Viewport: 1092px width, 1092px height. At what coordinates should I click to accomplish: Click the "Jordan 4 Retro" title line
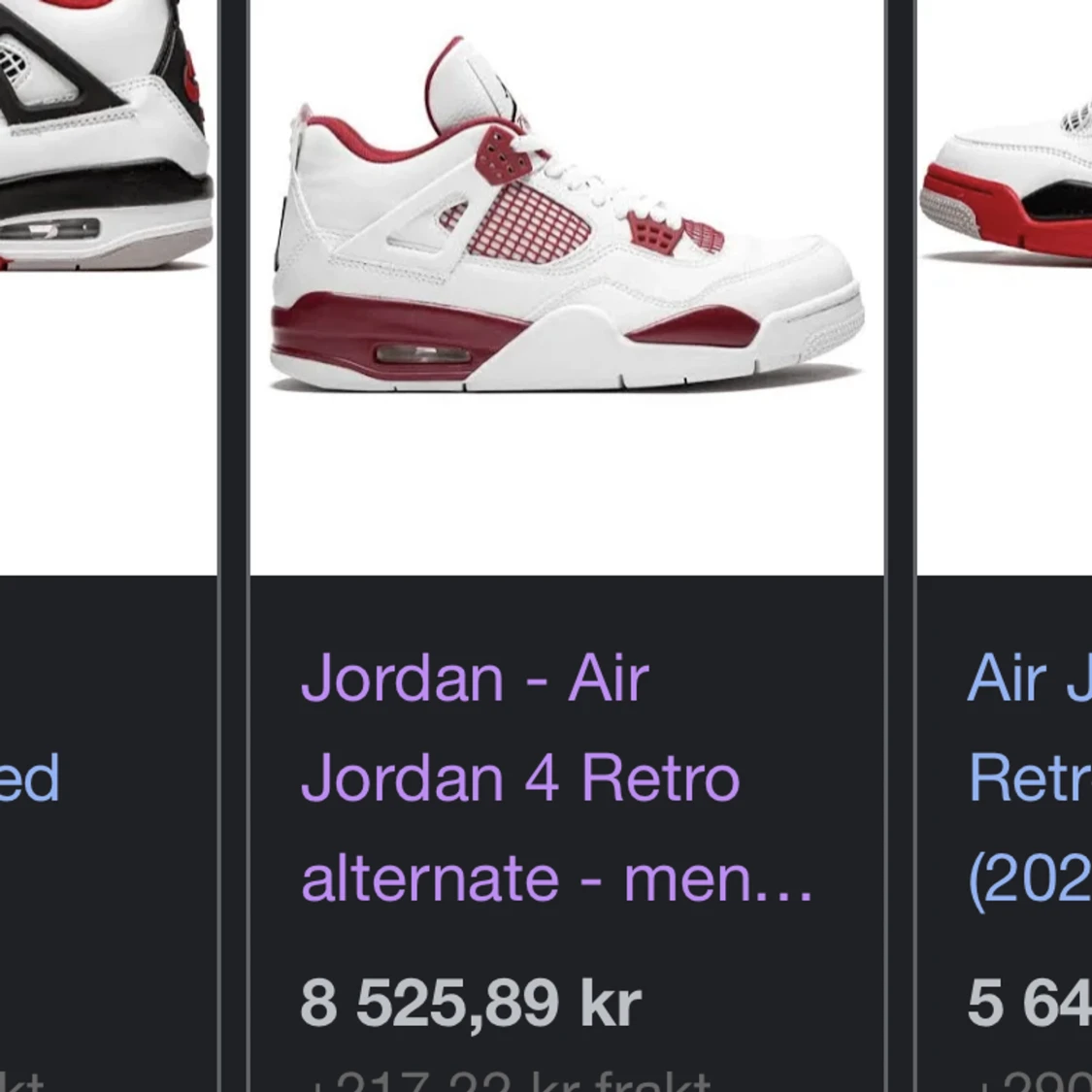(519, 778)
